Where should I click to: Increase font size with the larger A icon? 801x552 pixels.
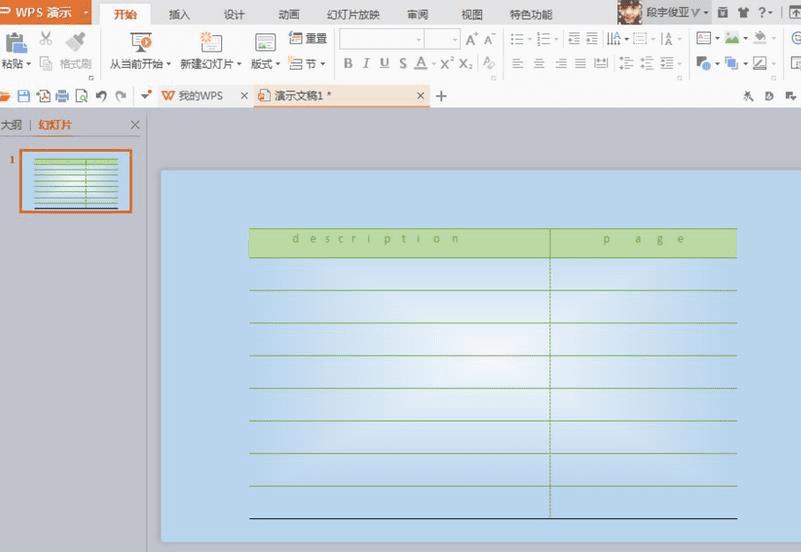coord(471,39)
